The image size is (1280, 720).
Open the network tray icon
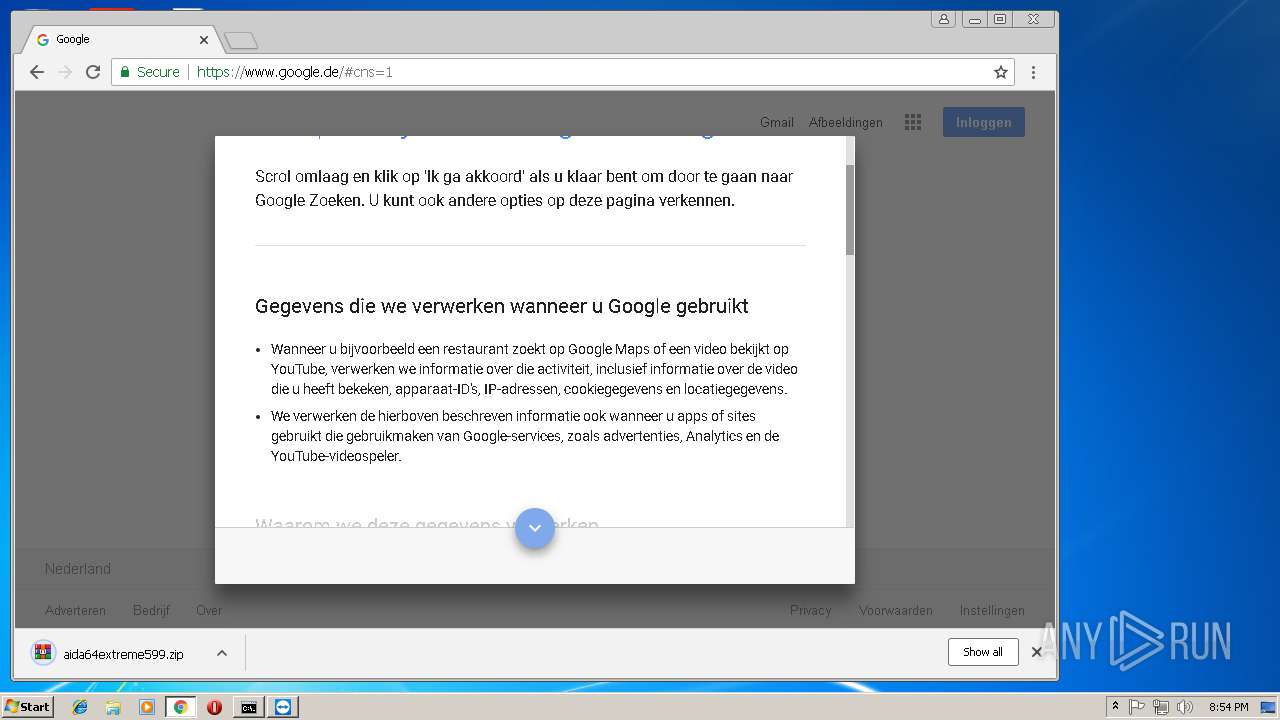(x=1161, y=707)
